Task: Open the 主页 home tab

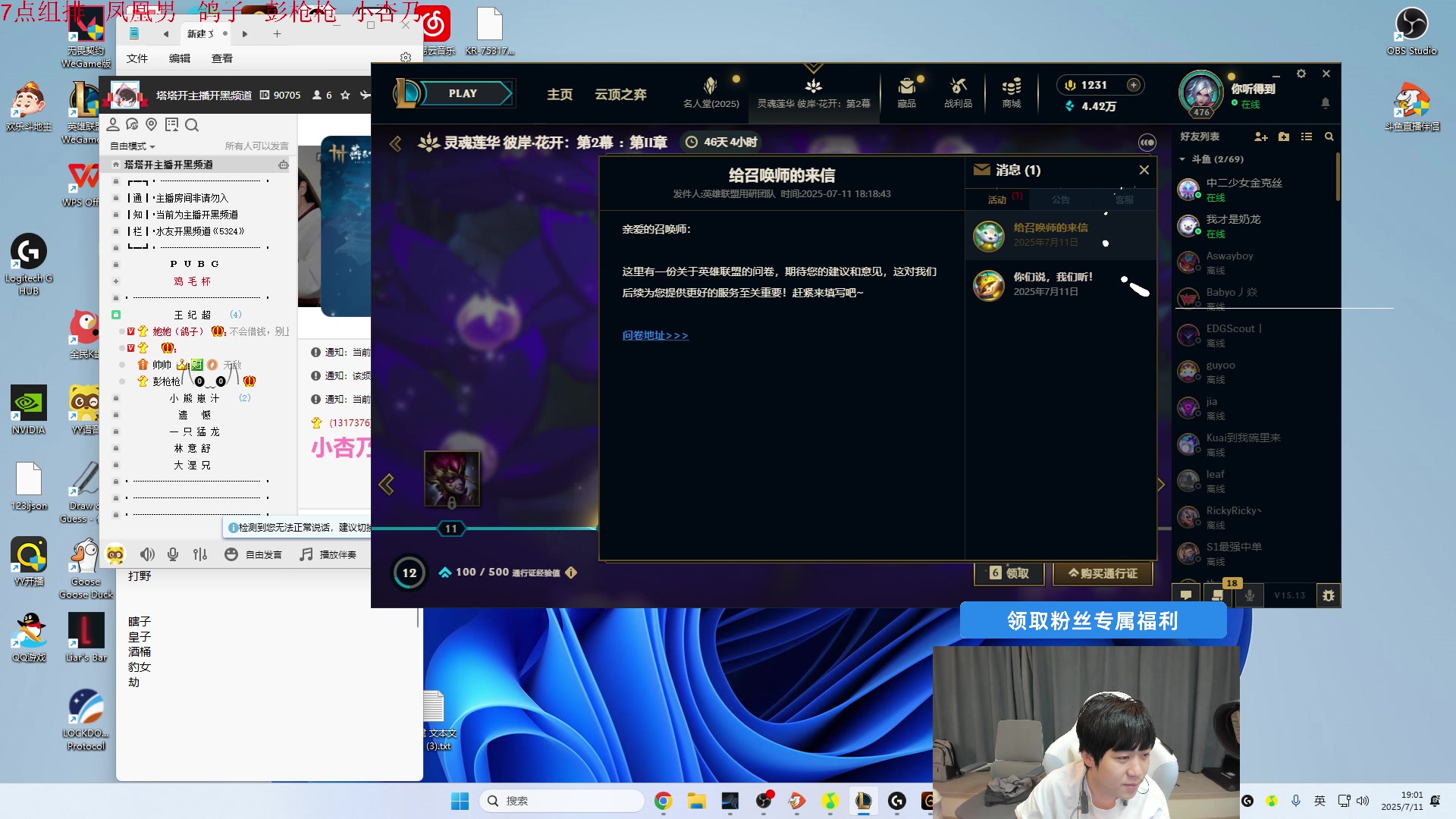Action: 560,94
